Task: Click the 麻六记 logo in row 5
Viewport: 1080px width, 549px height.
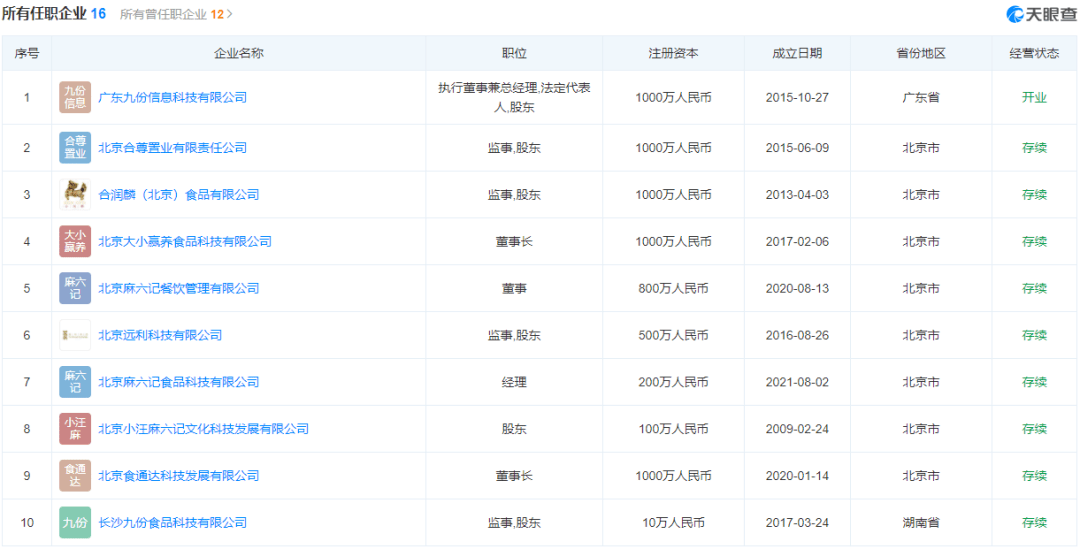Action: click(x=75, y=289)
